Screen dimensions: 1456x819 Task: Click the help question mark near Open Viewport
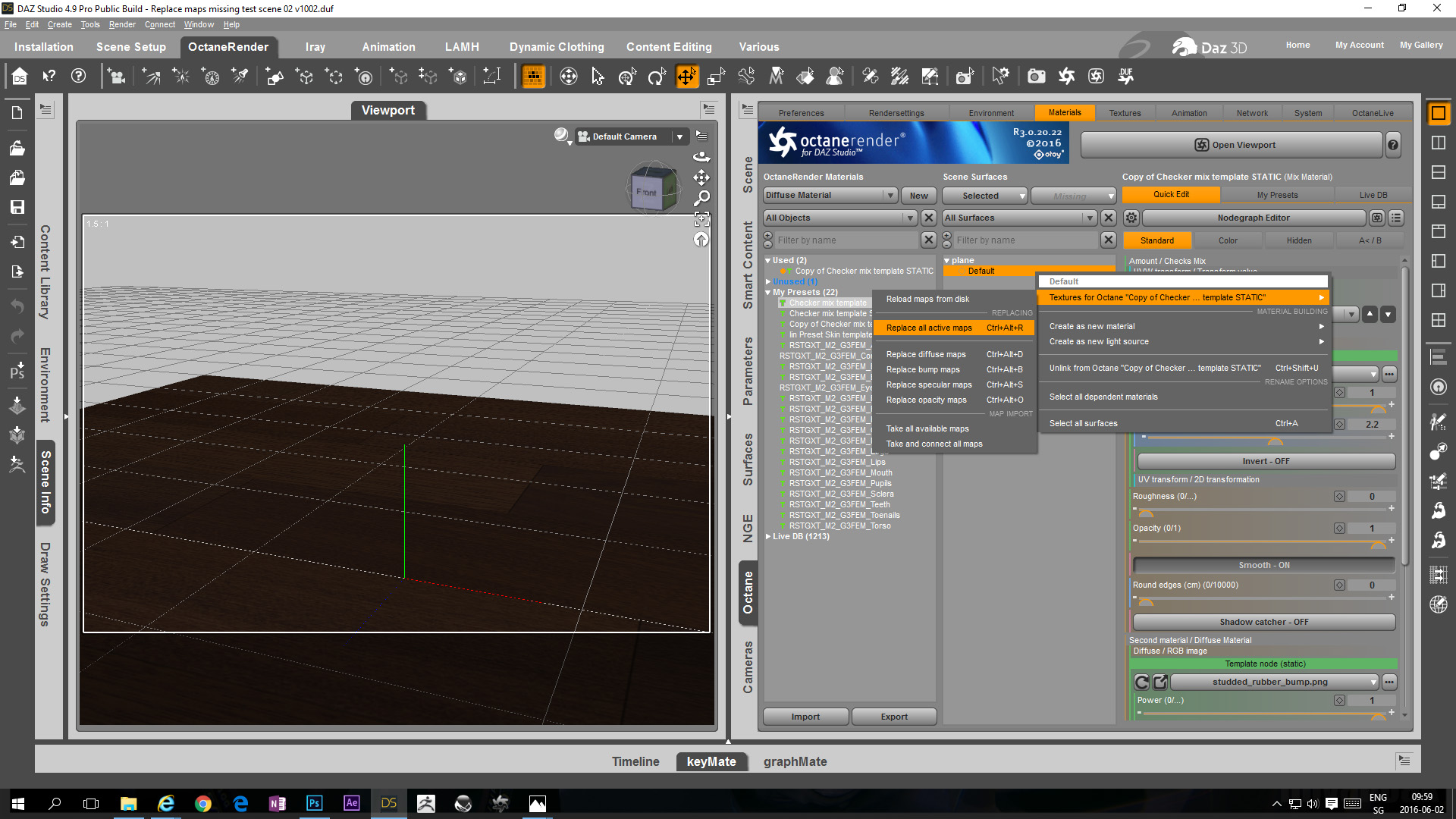(1393, 145)
